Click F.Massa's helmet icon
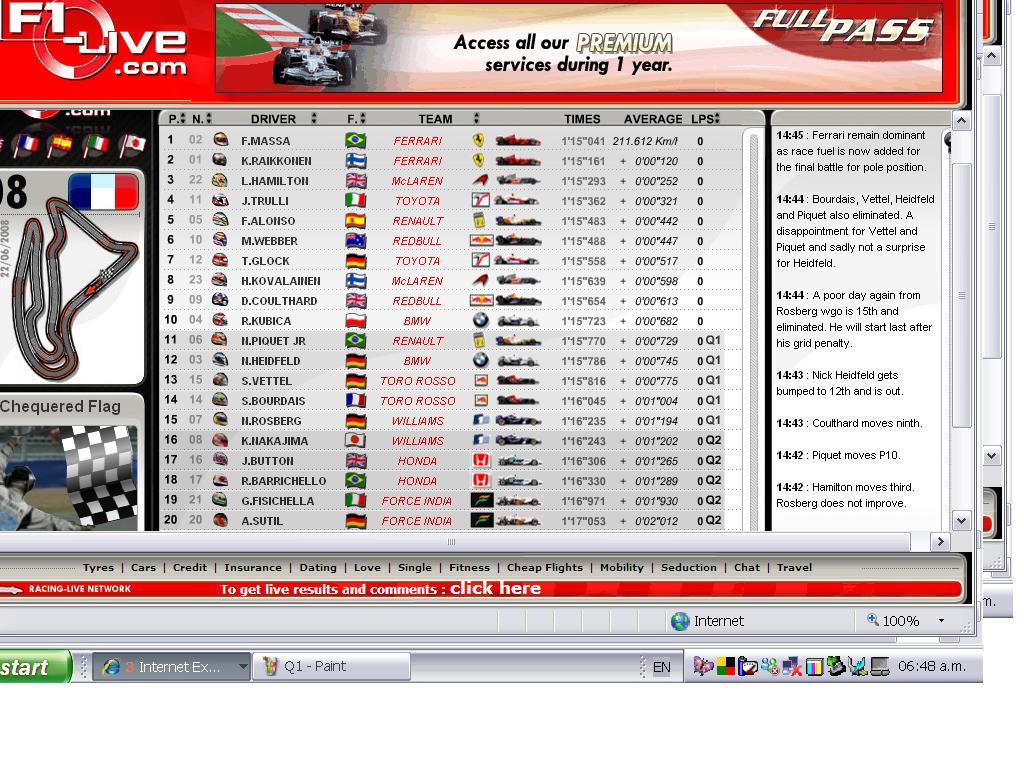This screenshot has height=768, width=1024. (221, 141)
